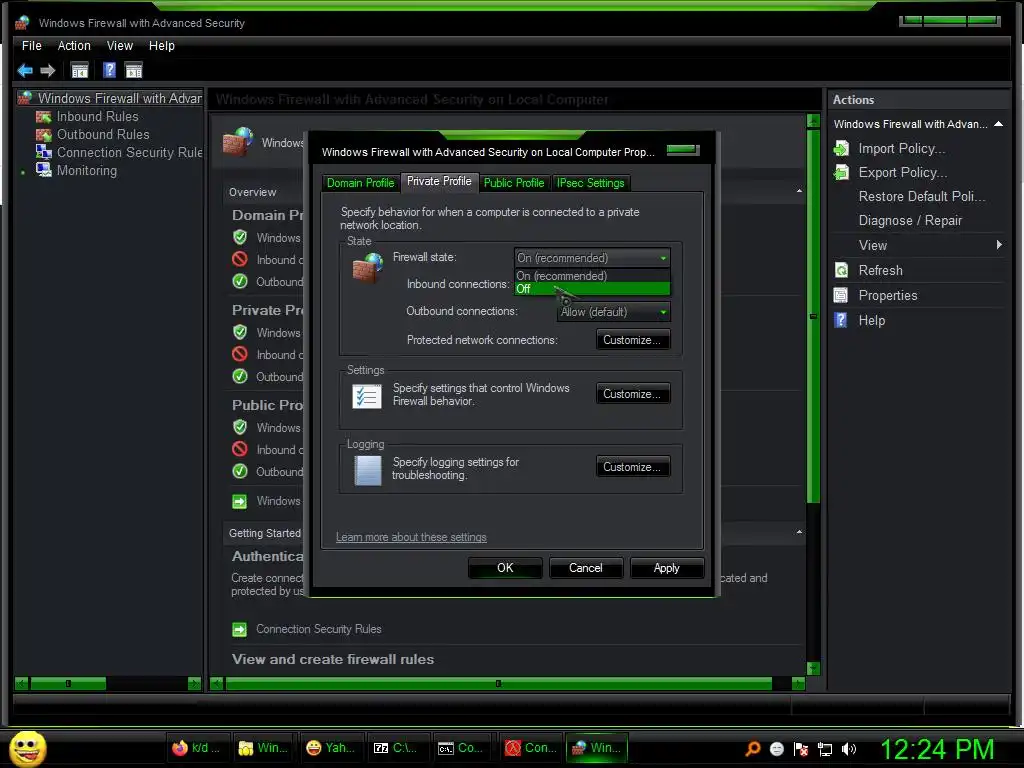Click the Domain profile blocked inbound icon

coord(240,259)
